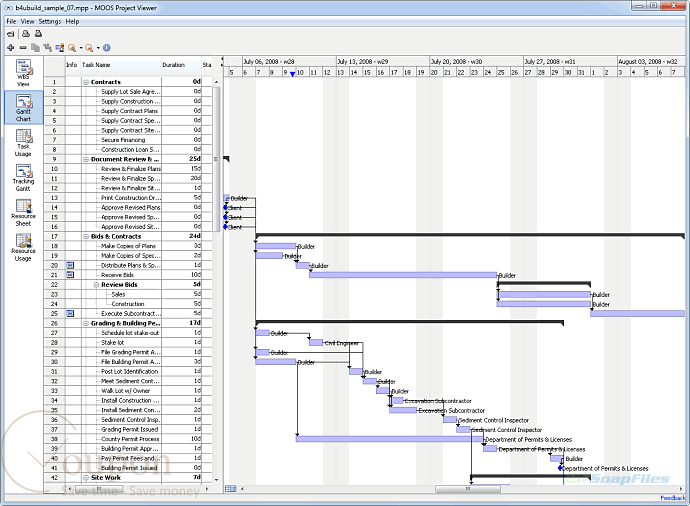Click the Gantt horizontal scrollbar thumb
Viewport: 690px width, 506px height.
point(468,489)
